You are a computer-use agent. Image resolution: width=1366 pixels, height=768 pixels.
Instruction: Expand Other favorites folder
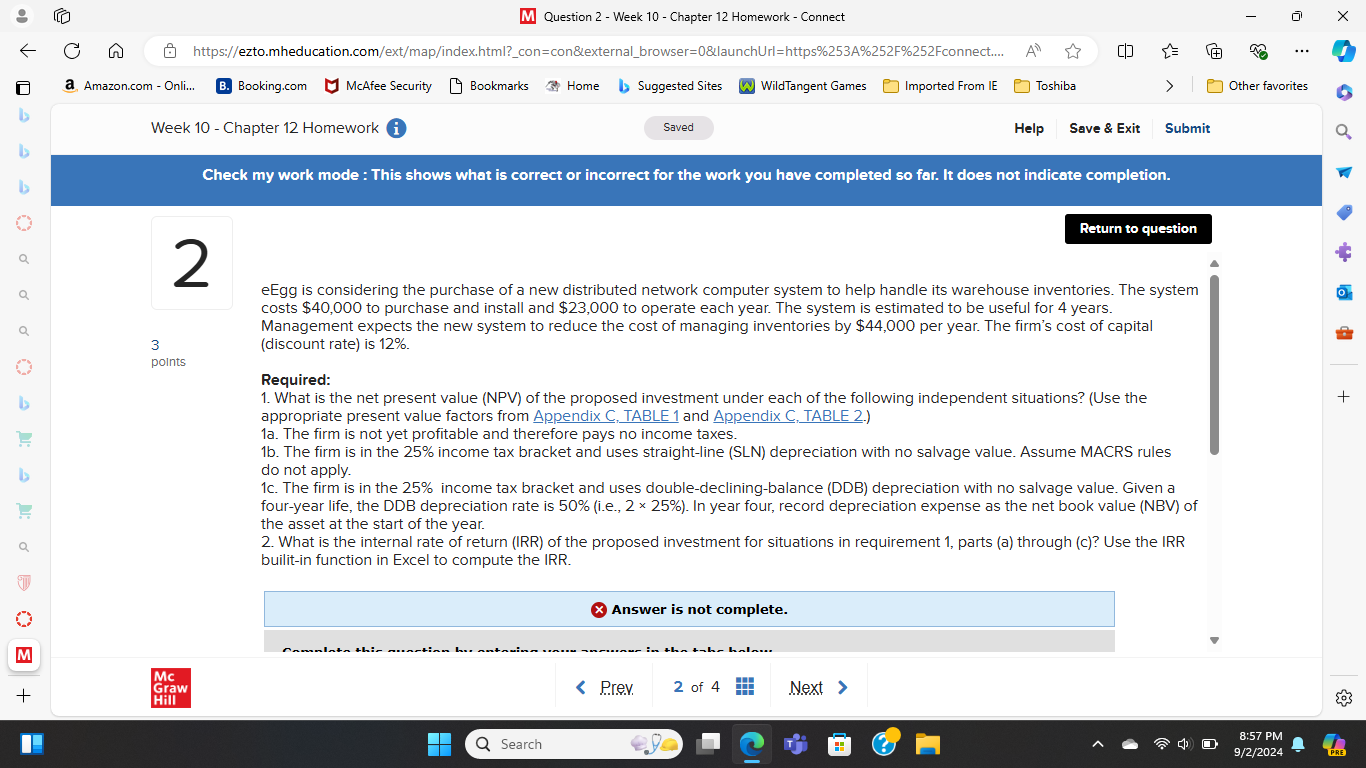(x=1257, y=86)
